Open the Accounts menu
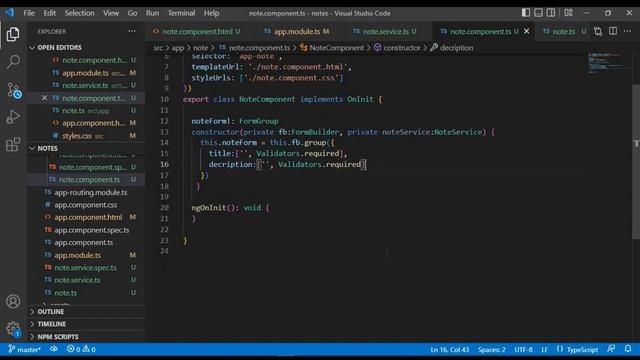 click(x=13, y=301)
